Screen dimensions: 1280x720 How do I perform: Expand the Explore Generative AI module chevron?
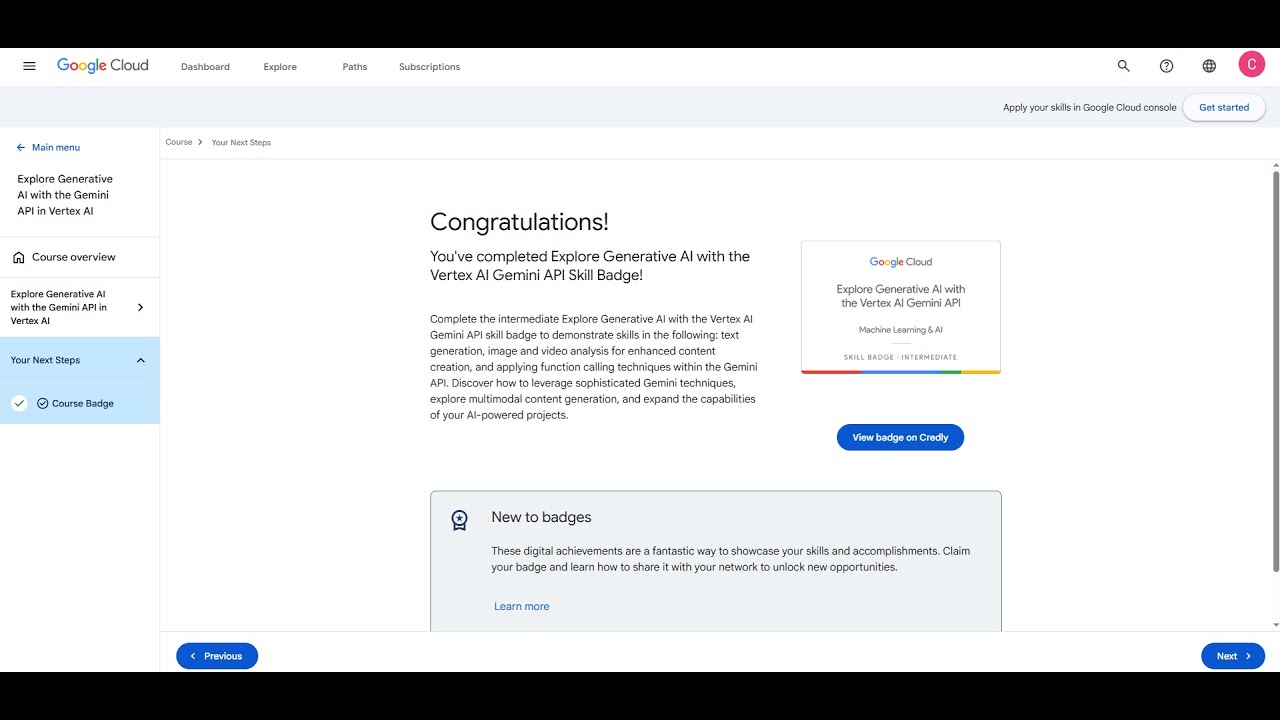click(x=140, y=307)
